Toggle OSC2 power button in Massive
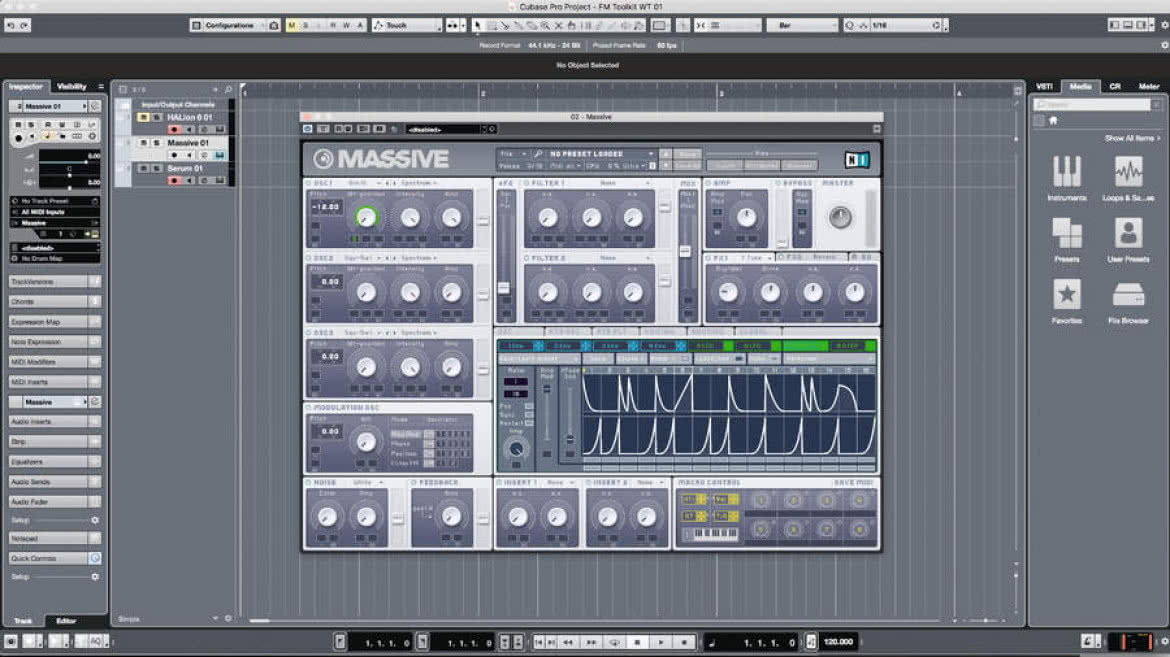Screen dimensions: 1170x657 click(x=309, y=258)
